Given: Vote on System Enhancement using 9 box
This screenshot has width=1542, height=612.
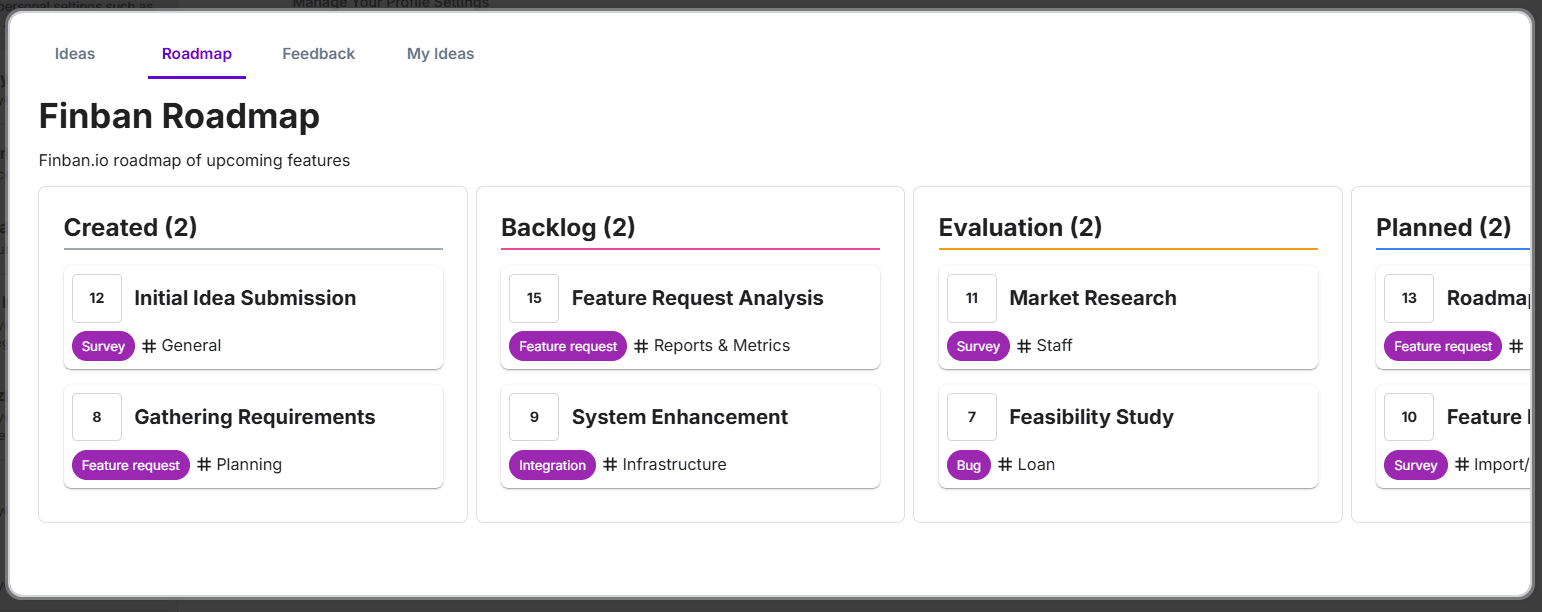Looking at the screenshot, I should 534,417.
